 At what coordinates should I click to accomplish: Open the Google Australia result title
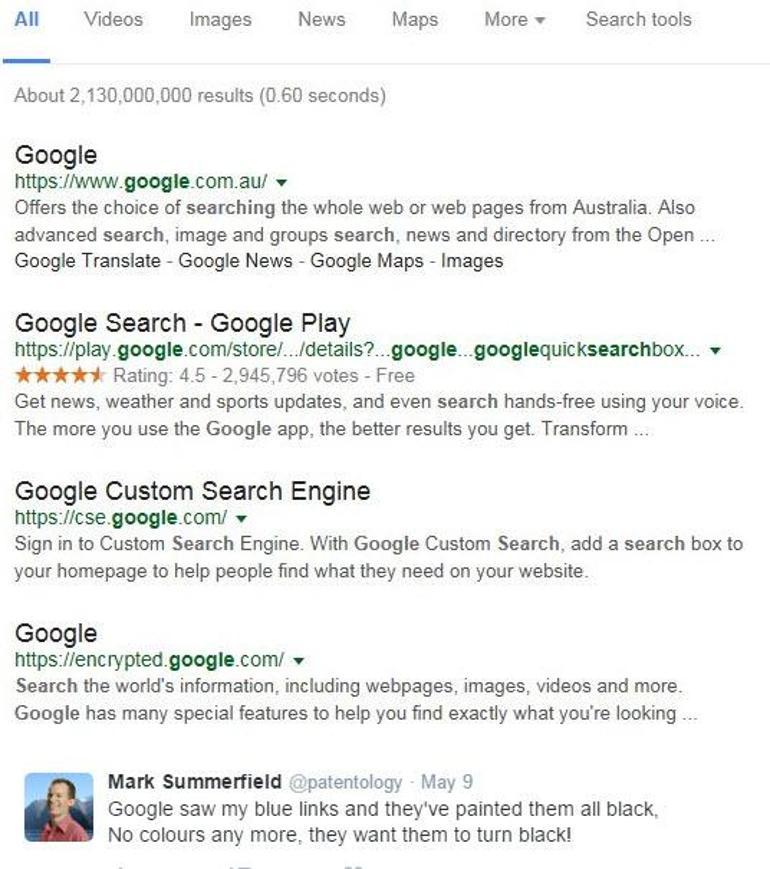56,155
